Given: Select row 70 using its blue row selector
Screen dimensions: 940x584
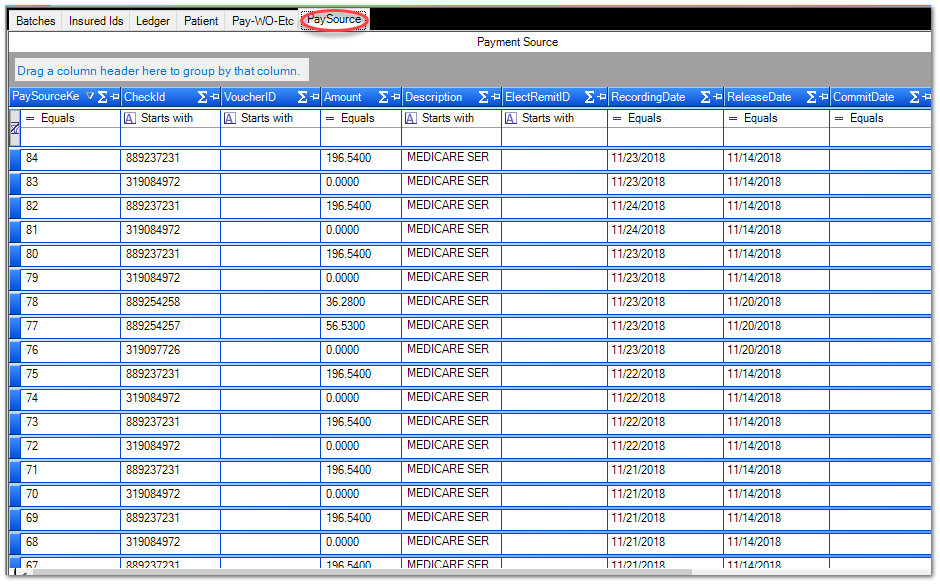Looking at the screenshot, I should coord(15,495).
